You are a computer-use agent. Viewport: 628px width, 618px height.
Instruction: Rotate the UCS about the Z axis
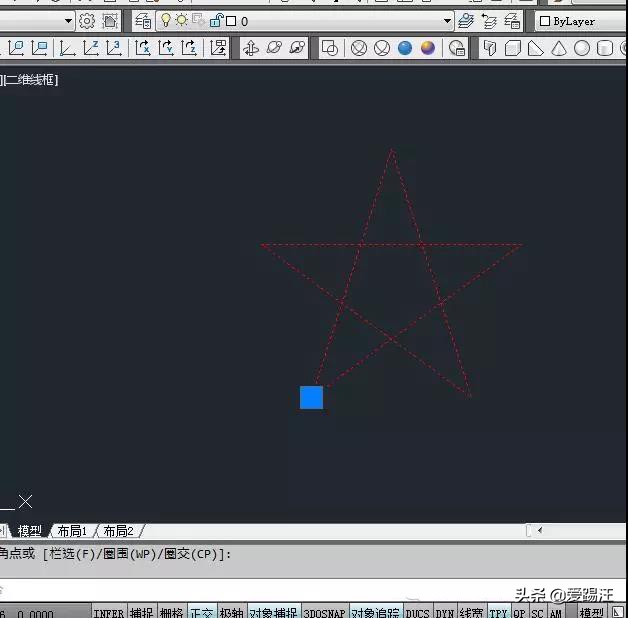point(189,48)
